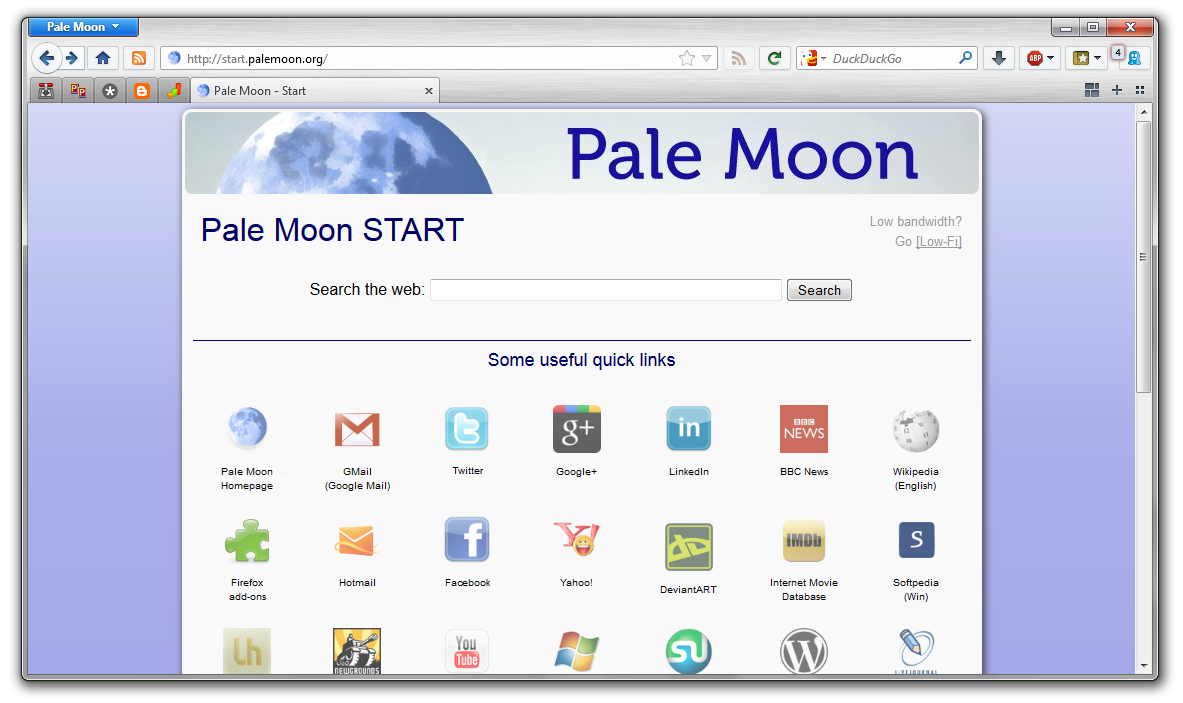Click the scrollbar up arrow
The image size is (1183, 703).
(x=1145, y=112)
